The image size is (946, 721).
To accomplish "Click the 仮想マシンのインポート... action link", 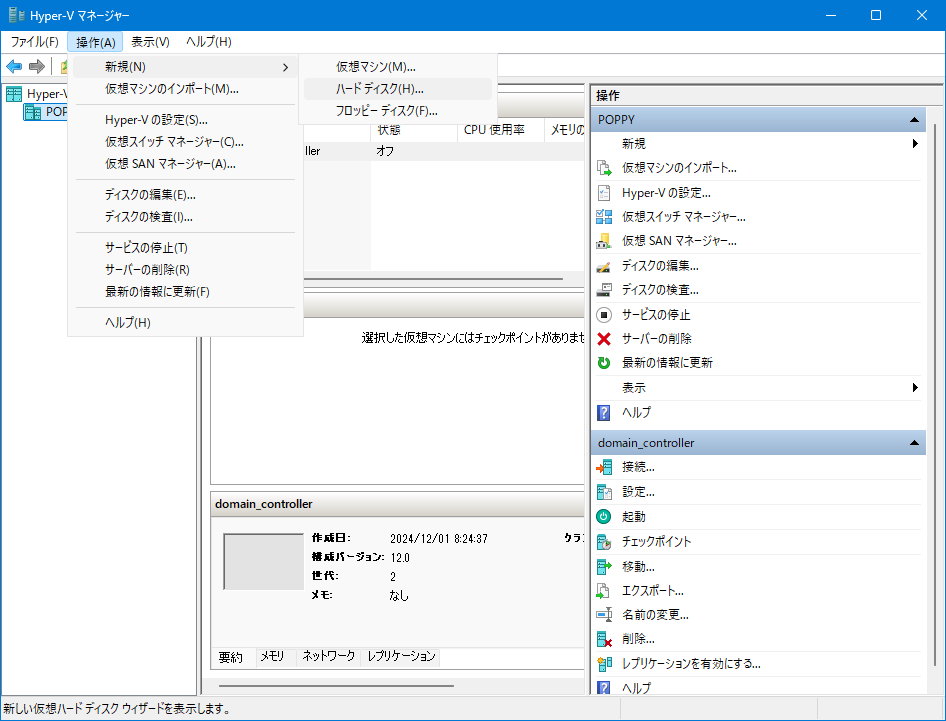I will (x=679, y=168).
